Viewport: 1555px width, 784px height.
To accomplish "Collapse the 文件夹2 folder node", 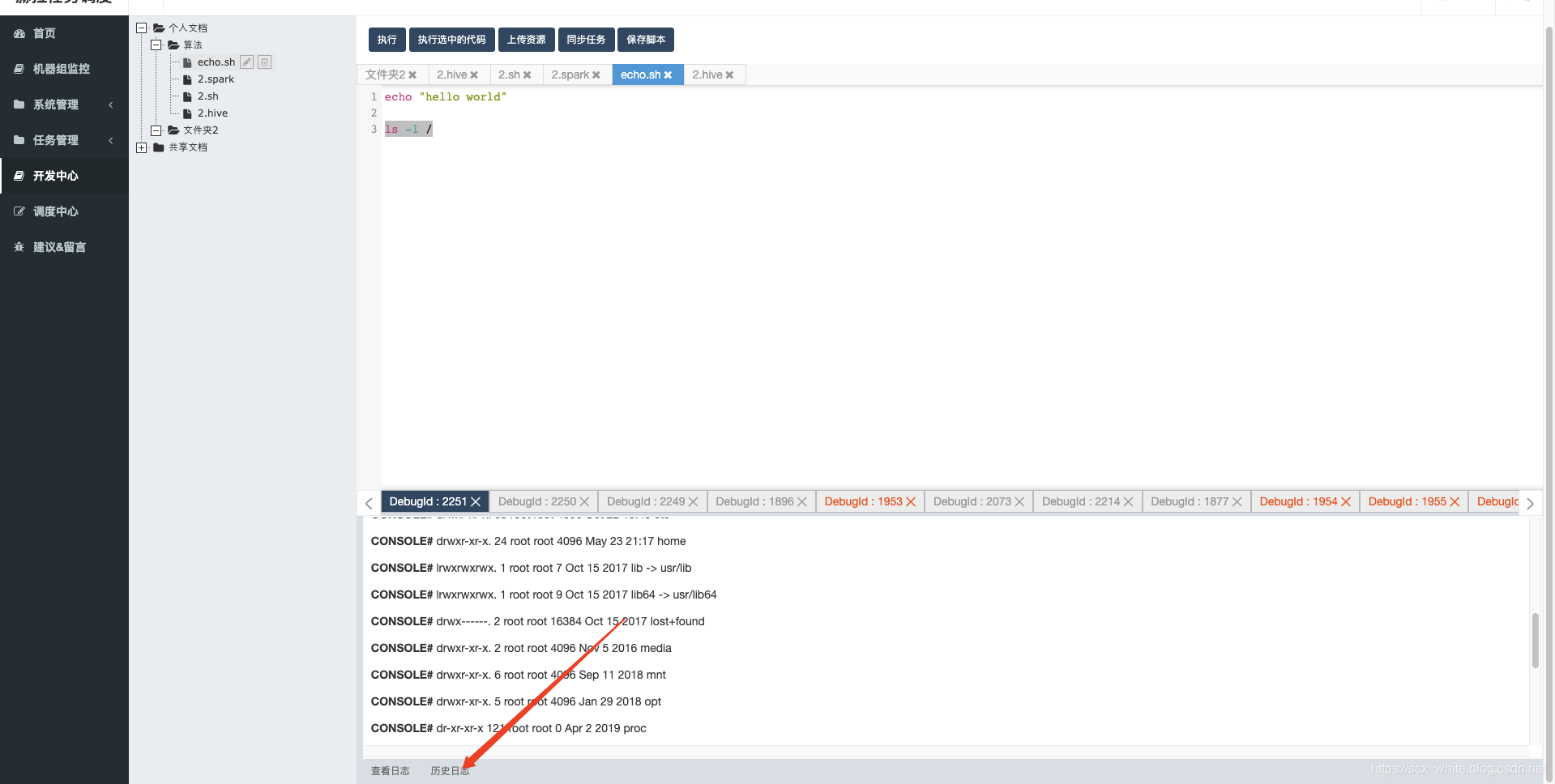I will pyautogui.click(x=156, y=130).
